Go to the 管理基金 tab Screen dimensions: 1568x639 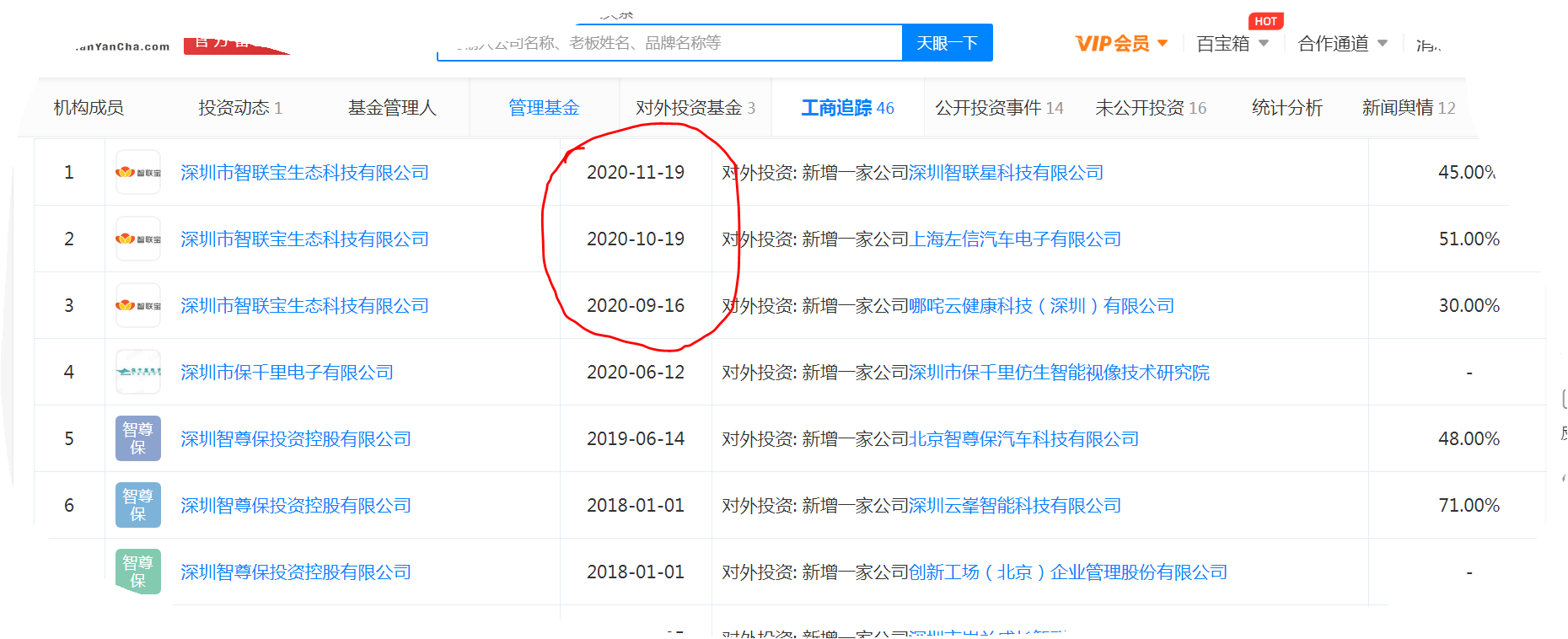pos(544,108)
